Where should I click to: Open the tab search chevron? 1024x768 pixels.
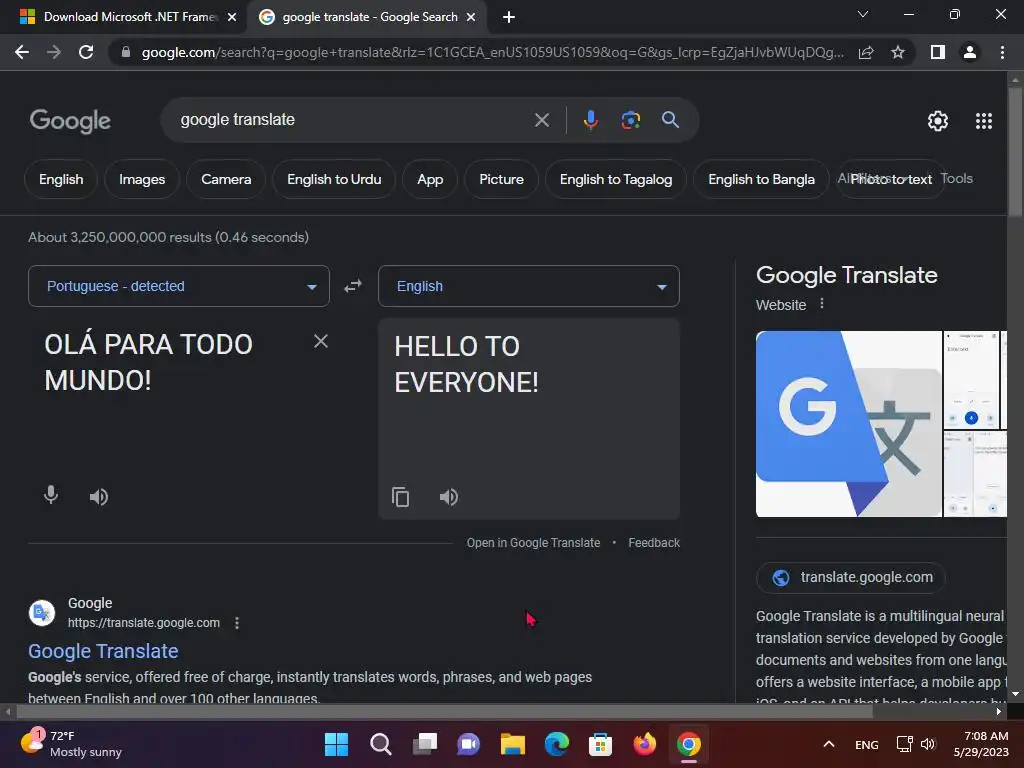pyautogui.click(x=863, y=14)
